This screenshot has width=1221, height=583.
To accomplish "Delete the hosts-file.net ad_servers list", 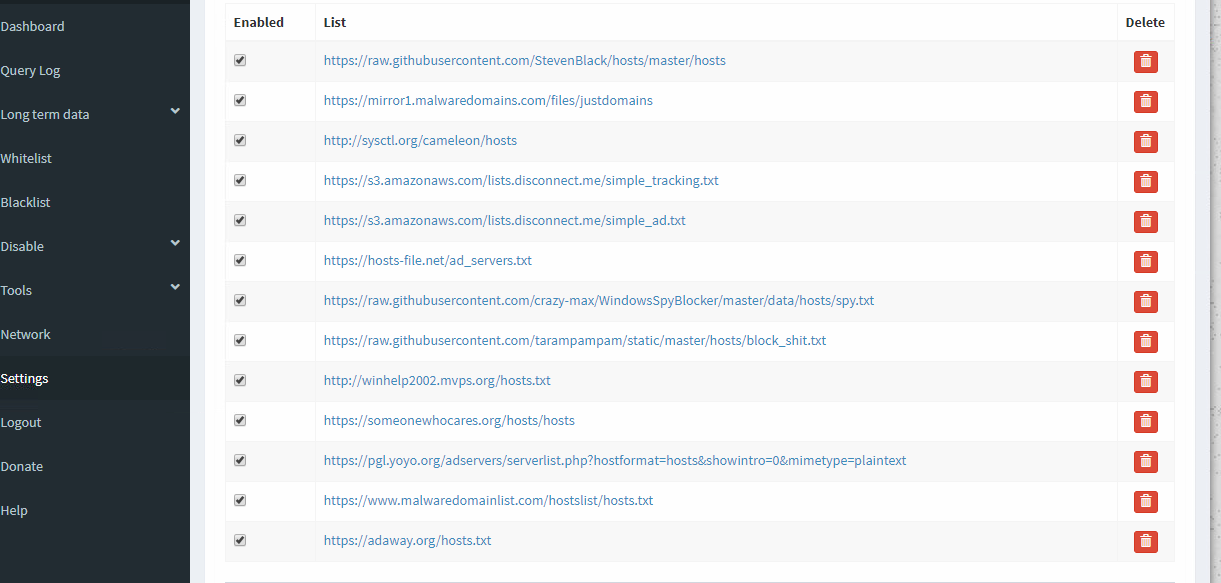I will click(x=1145, y=262).
